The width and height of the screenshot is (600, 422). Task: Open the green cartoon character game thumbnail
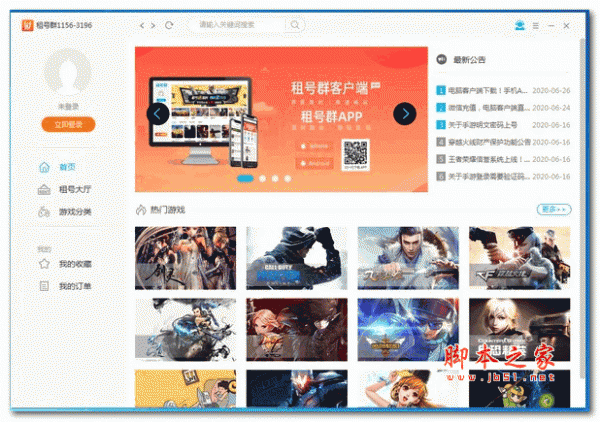[520, 388]
